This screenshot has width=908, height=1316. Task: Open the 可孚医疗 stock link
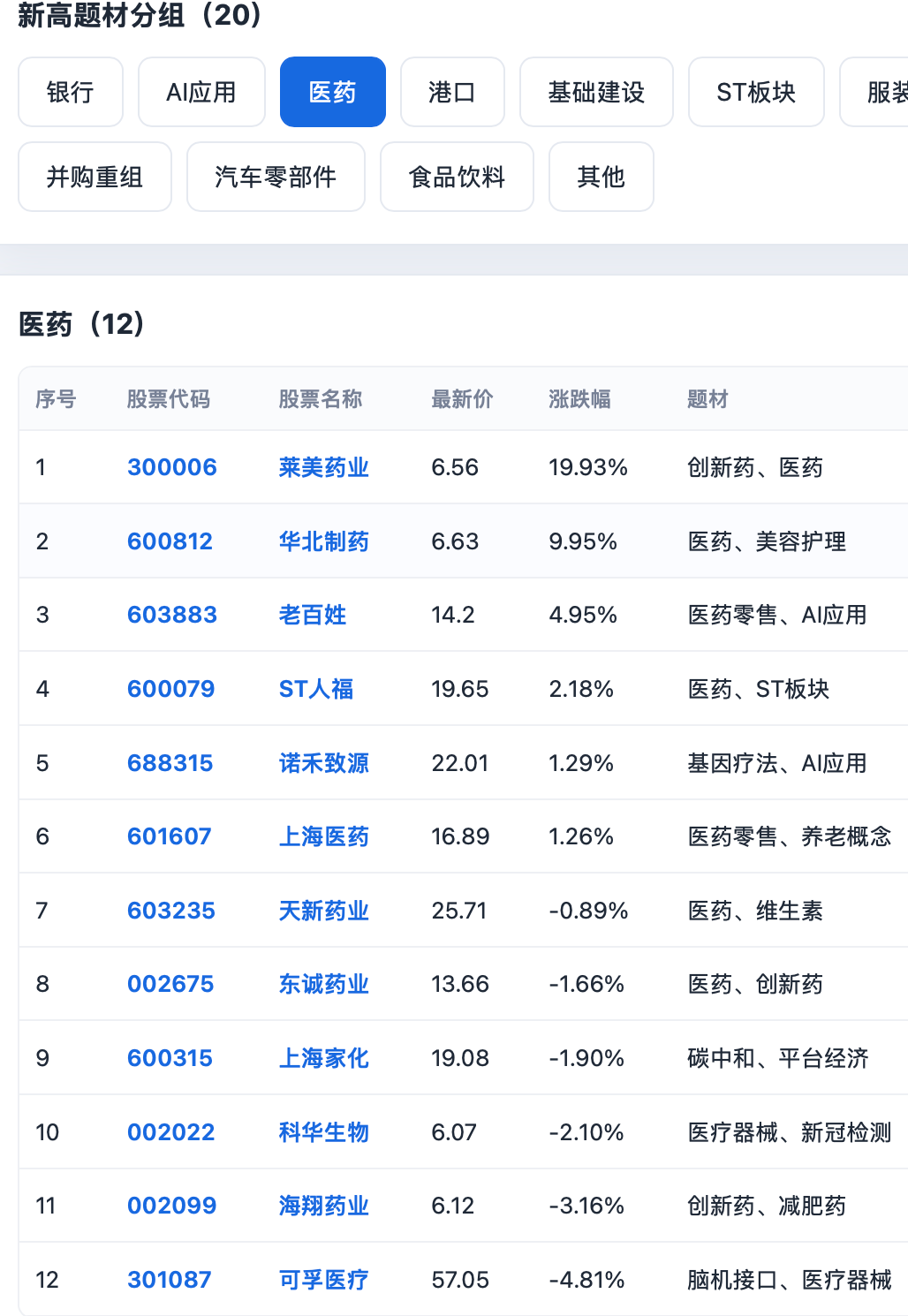pyautogui.click(x=324, y=1280)
